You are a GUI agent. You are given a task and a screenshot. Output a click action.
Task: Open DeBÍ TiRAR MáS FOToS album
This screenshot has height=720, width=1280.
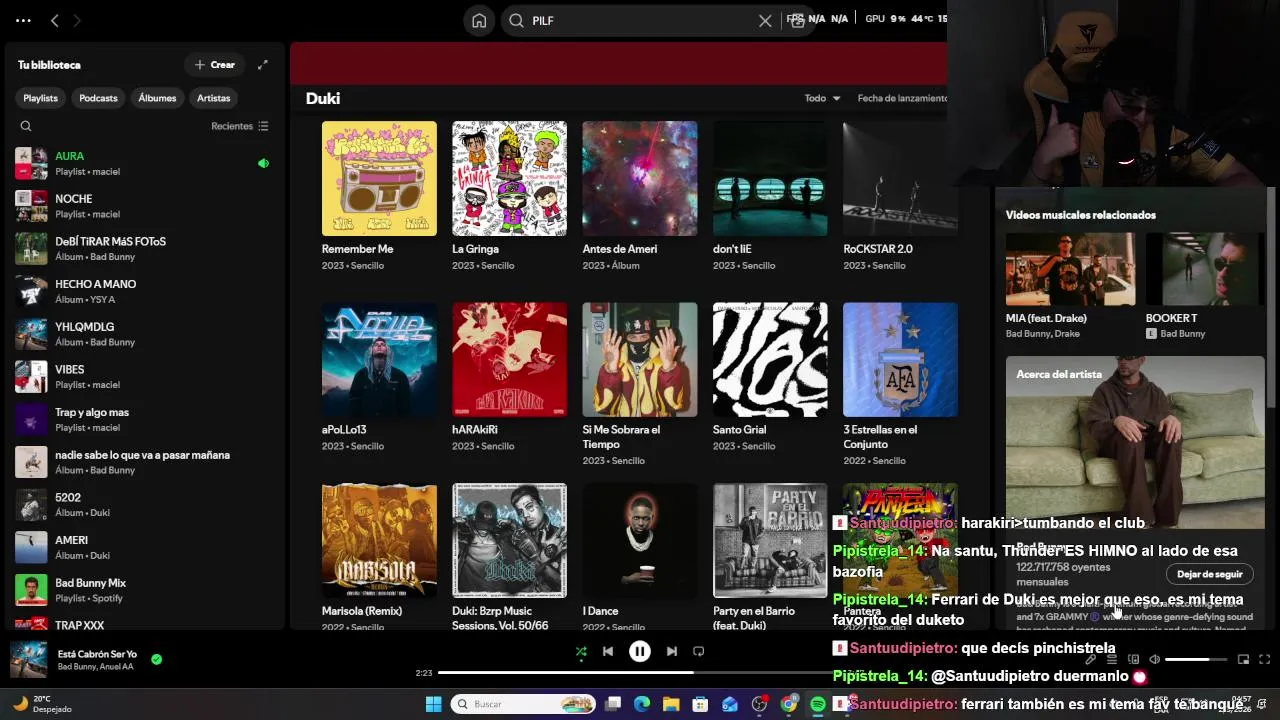click(142, 249)
